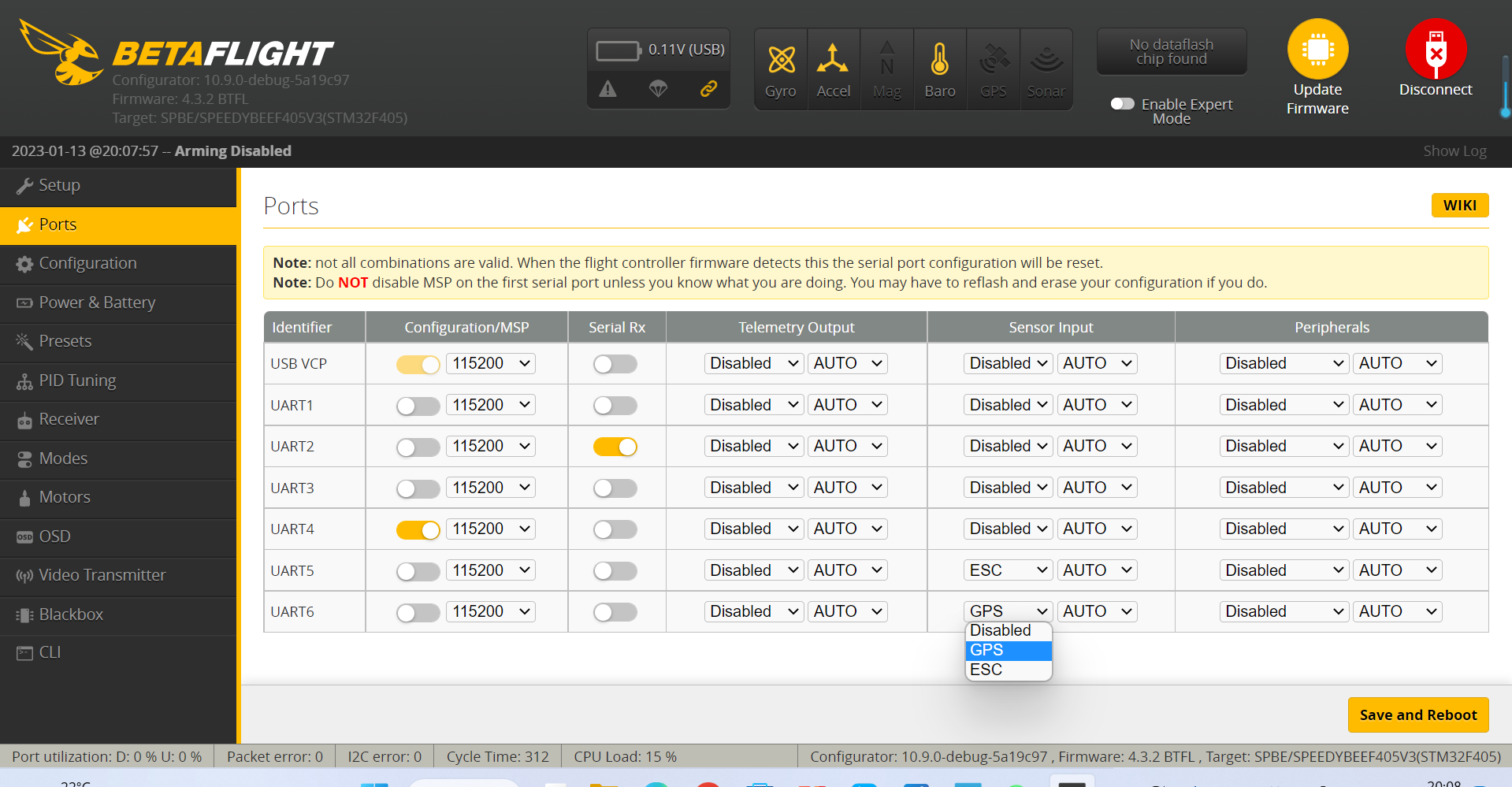Click the Presets wand icon
This screenshot has height=787, width=1512.
tap(25, 341)
